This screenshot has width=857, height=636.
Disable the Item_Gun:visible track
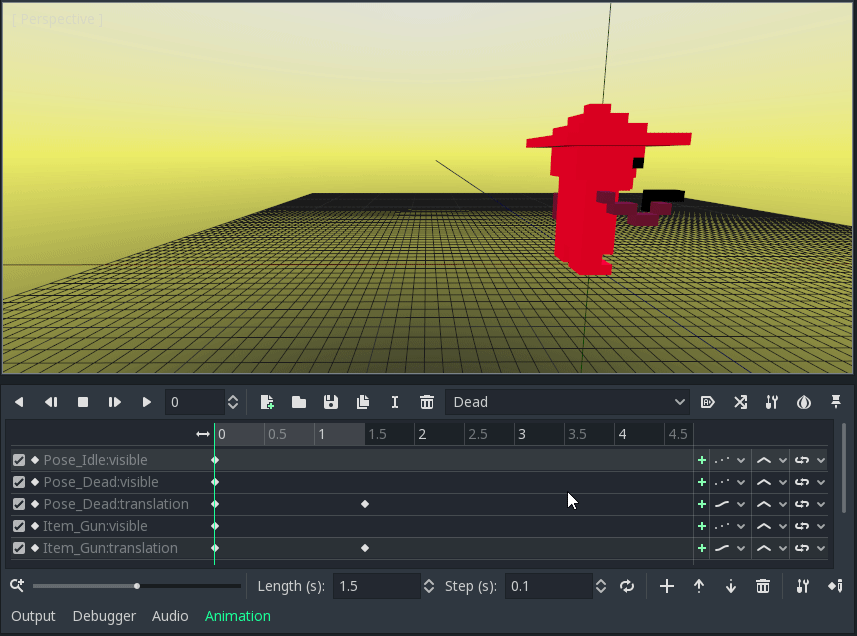tap(19, 526)
